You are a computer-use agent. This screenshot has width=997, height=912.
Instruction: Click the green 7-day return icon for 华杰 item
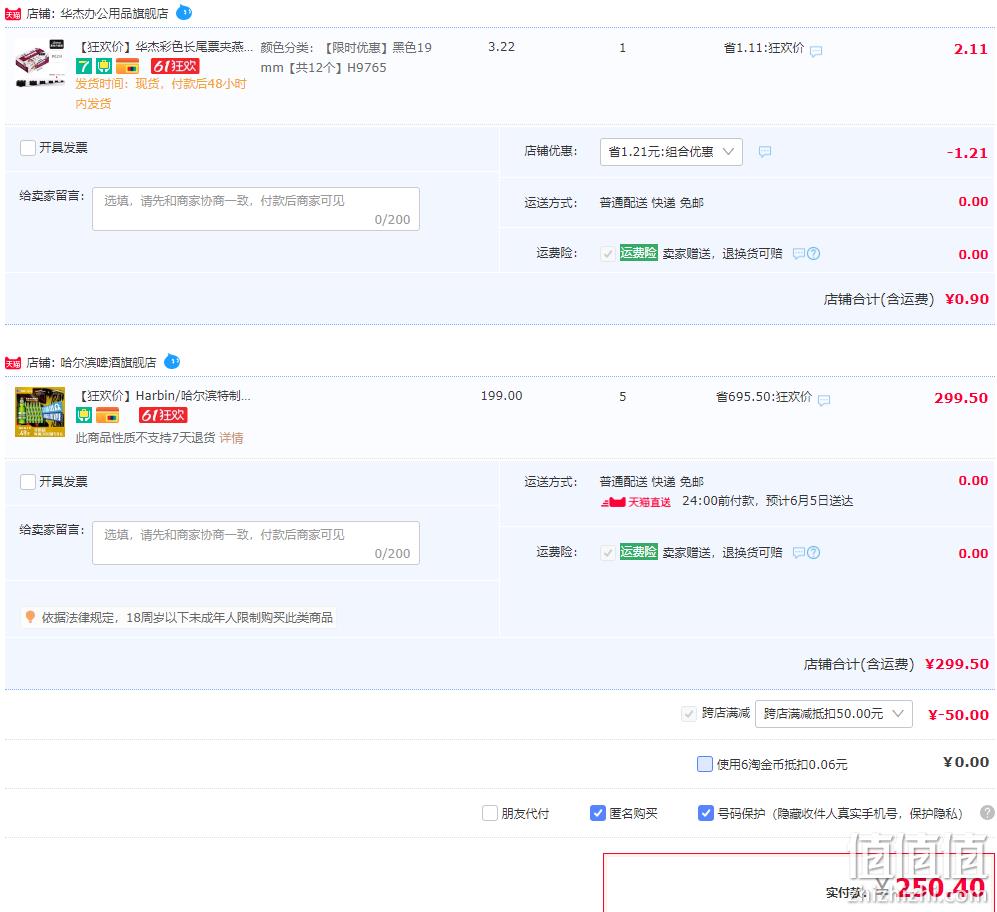coord(83,66)
